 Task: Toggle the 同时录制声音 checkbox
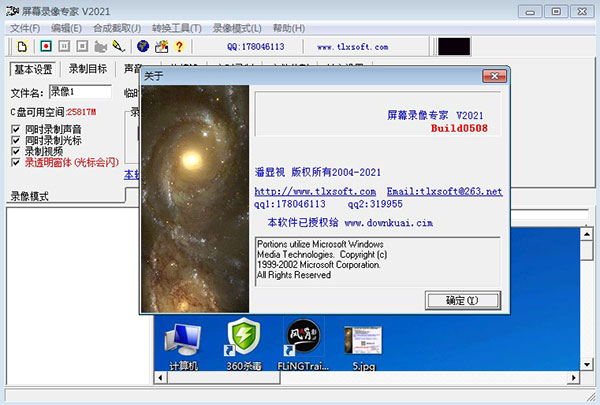pos(15,129)
